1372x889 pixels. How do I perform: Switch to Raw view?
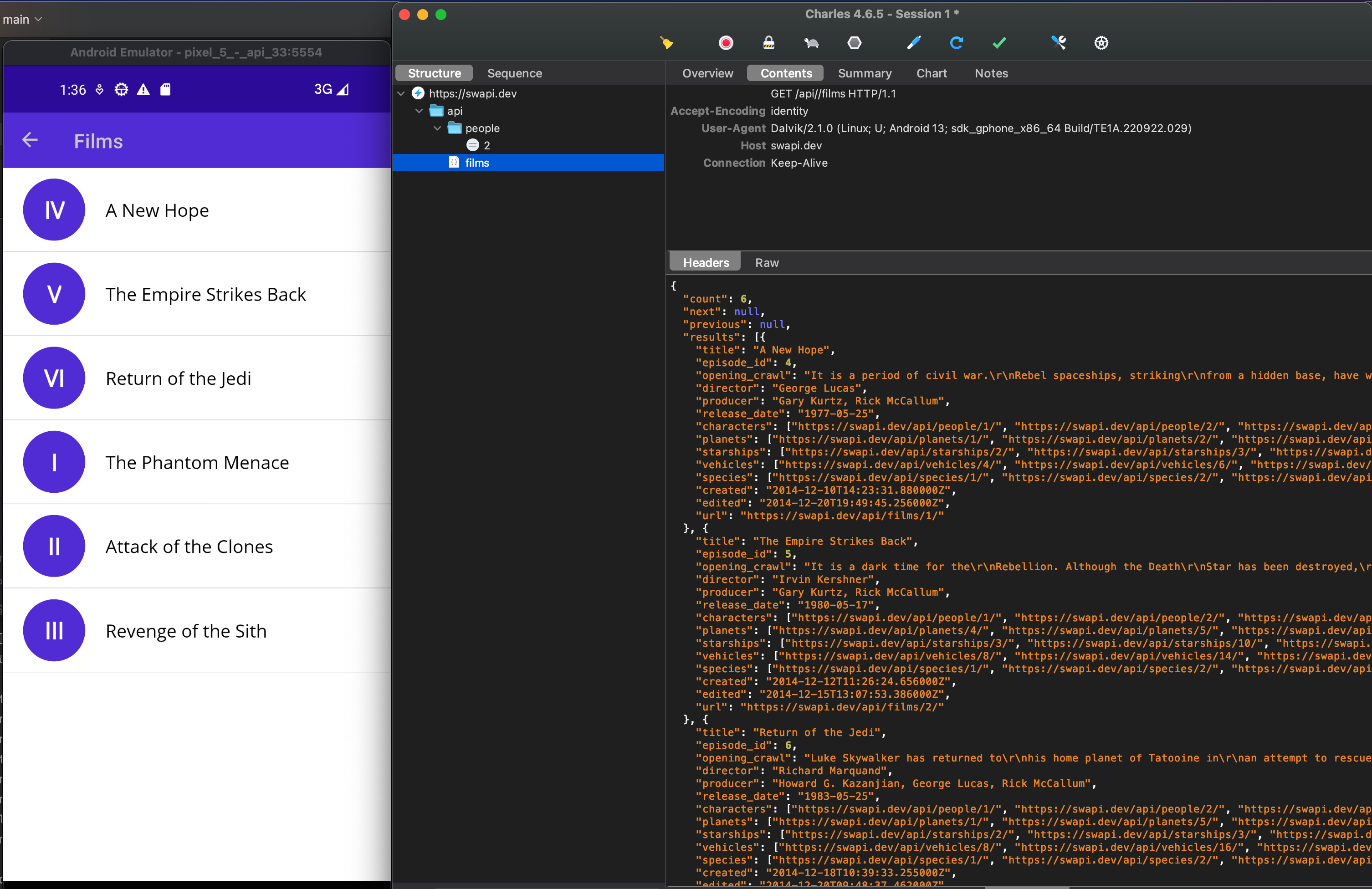tap(766, 262)
